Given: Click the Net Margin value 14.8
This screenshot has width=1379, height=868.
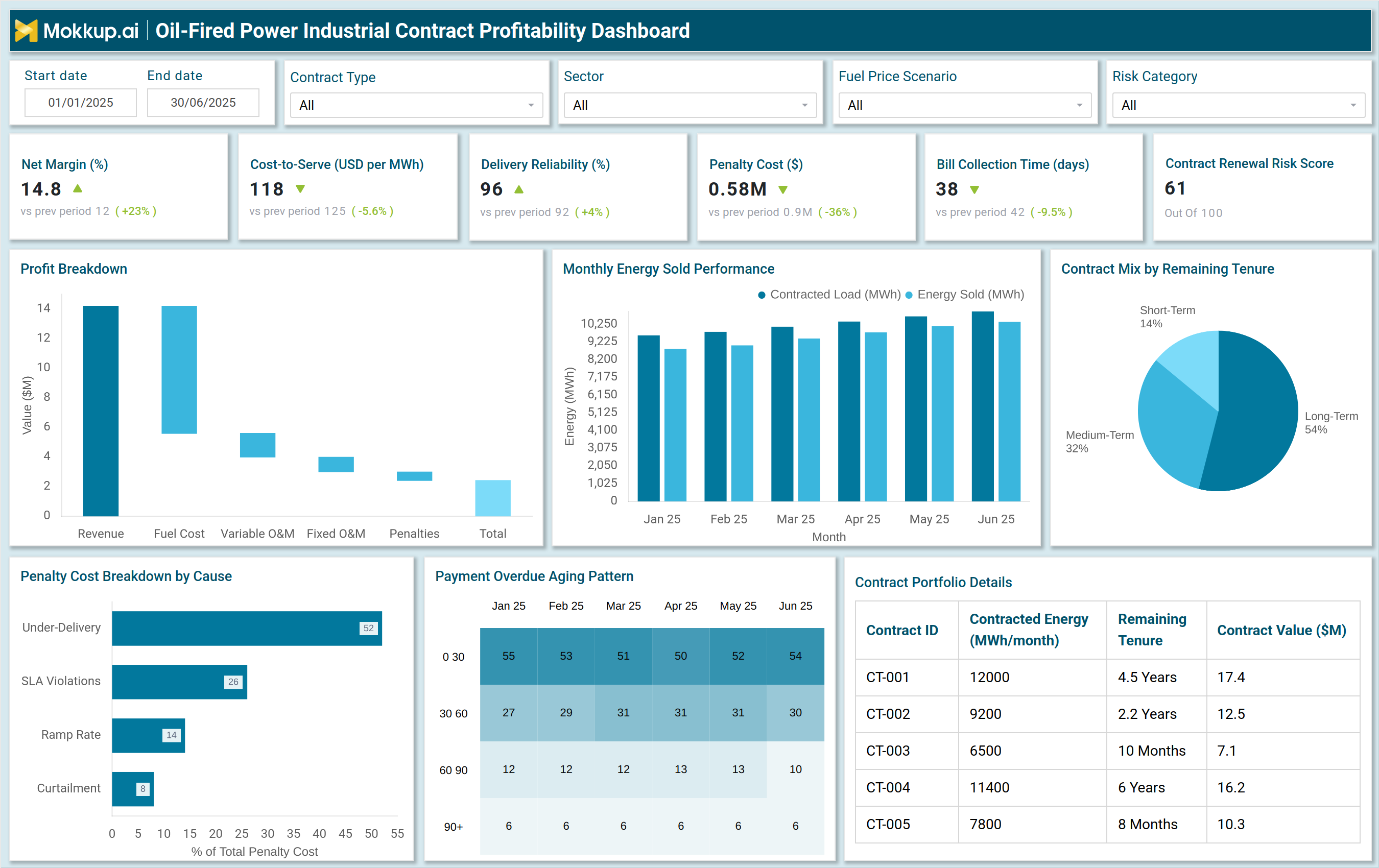Looking at the screenshot, I should tap(41, 189).
